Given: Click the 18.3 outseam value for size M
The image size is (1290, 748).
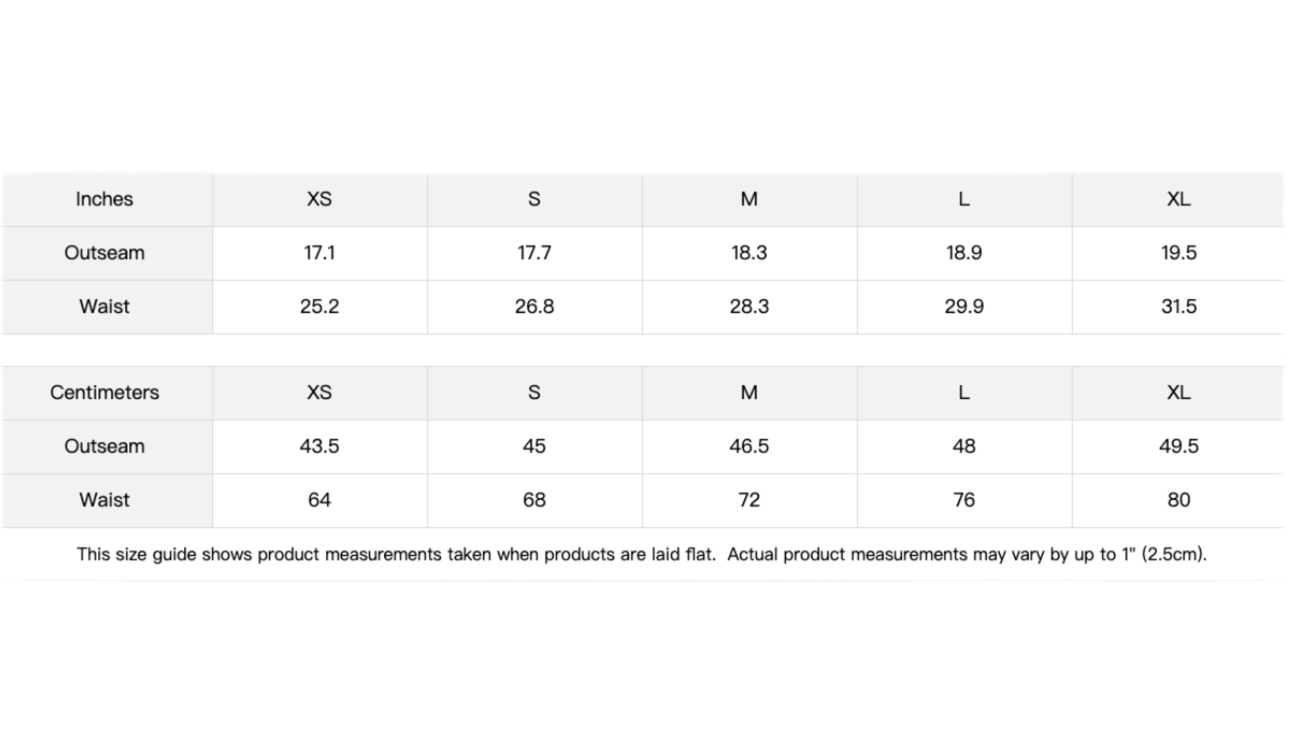Looking at the screenshot, I should point(749,253).
